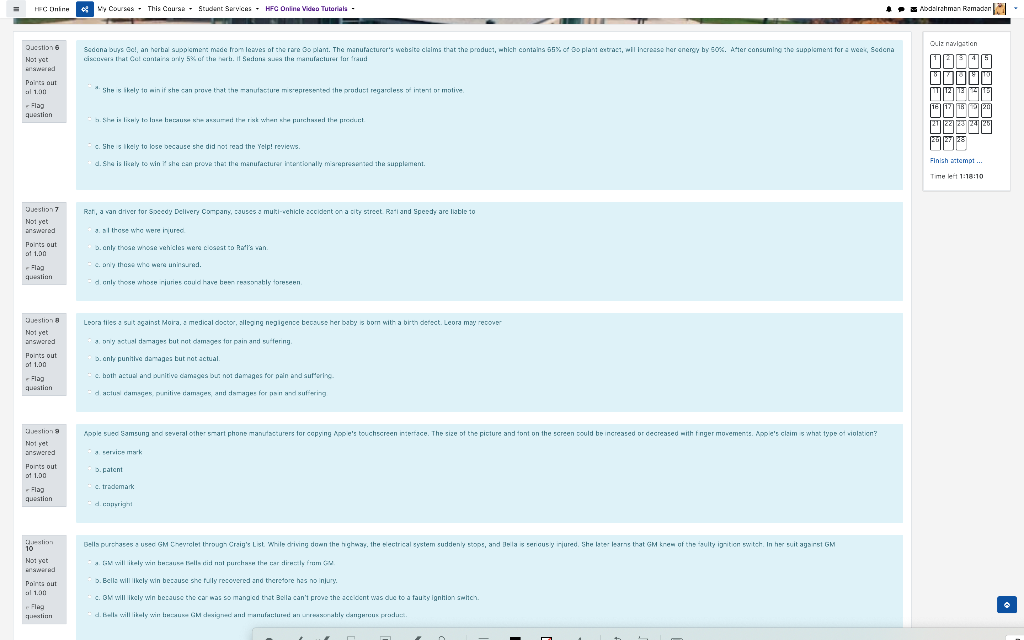Pick option d 'injuries could have been reasonably foreseen'
The image size is (1024, 640).
click(90, 281)
